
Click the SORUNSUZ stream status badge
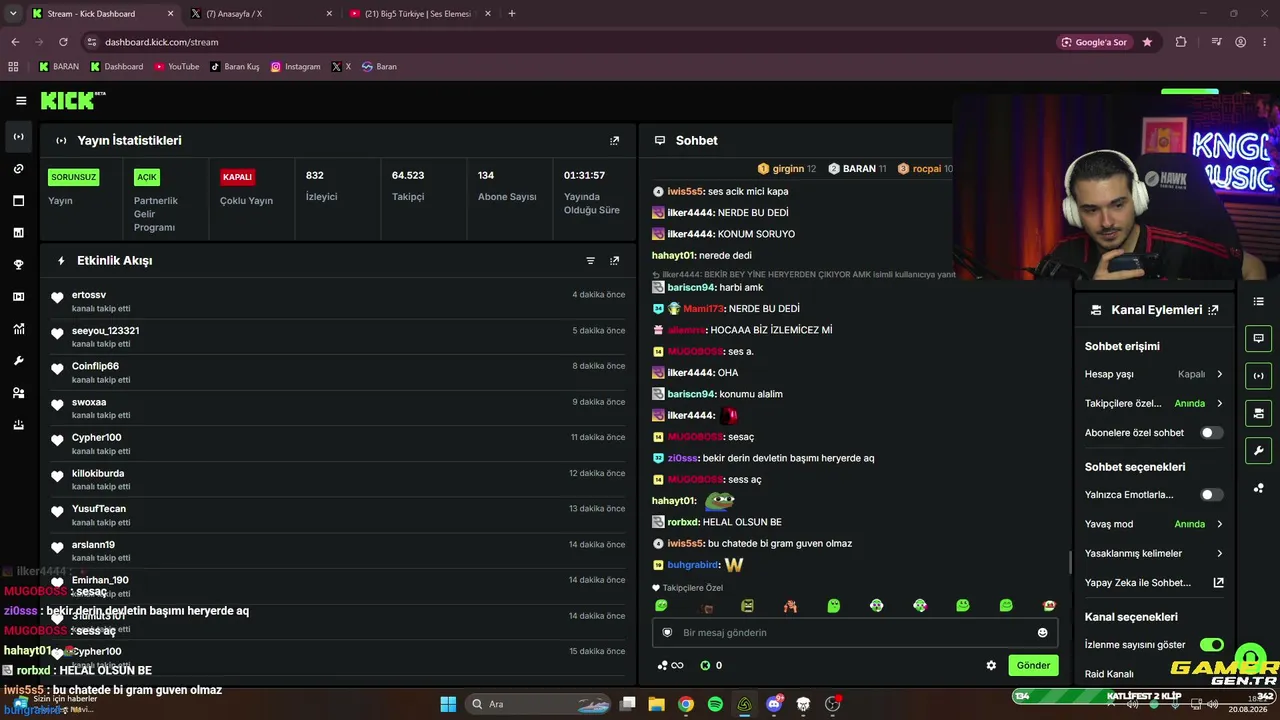pos(74,177)
